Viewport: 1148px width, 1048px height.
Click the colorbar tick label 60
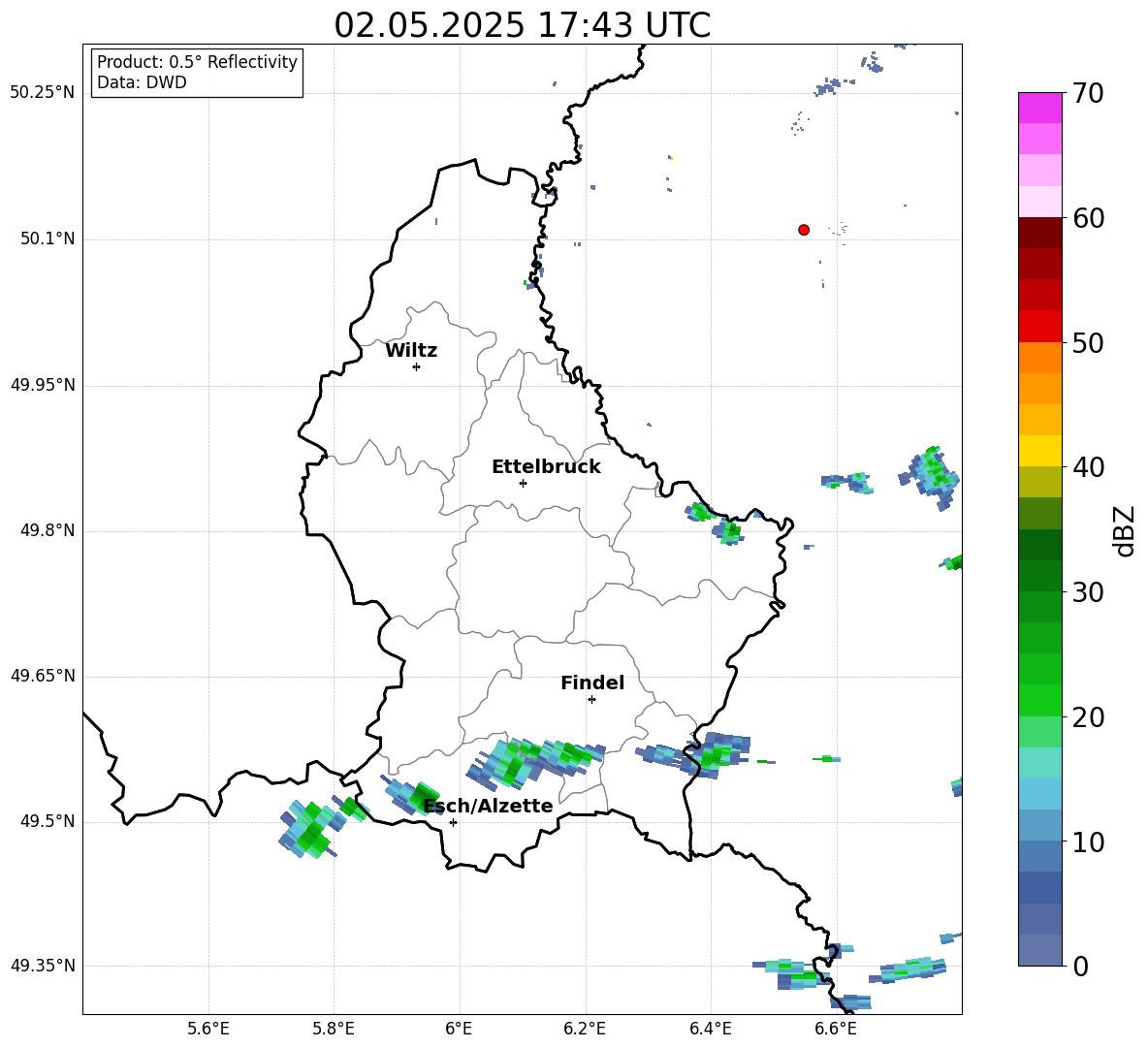(1088, 218)
